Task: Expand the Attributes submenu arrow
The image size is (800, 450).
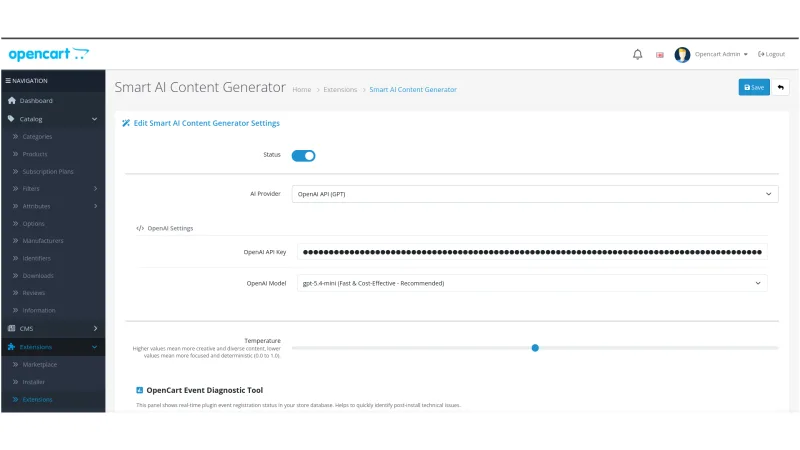Action: tap(95, 206)
